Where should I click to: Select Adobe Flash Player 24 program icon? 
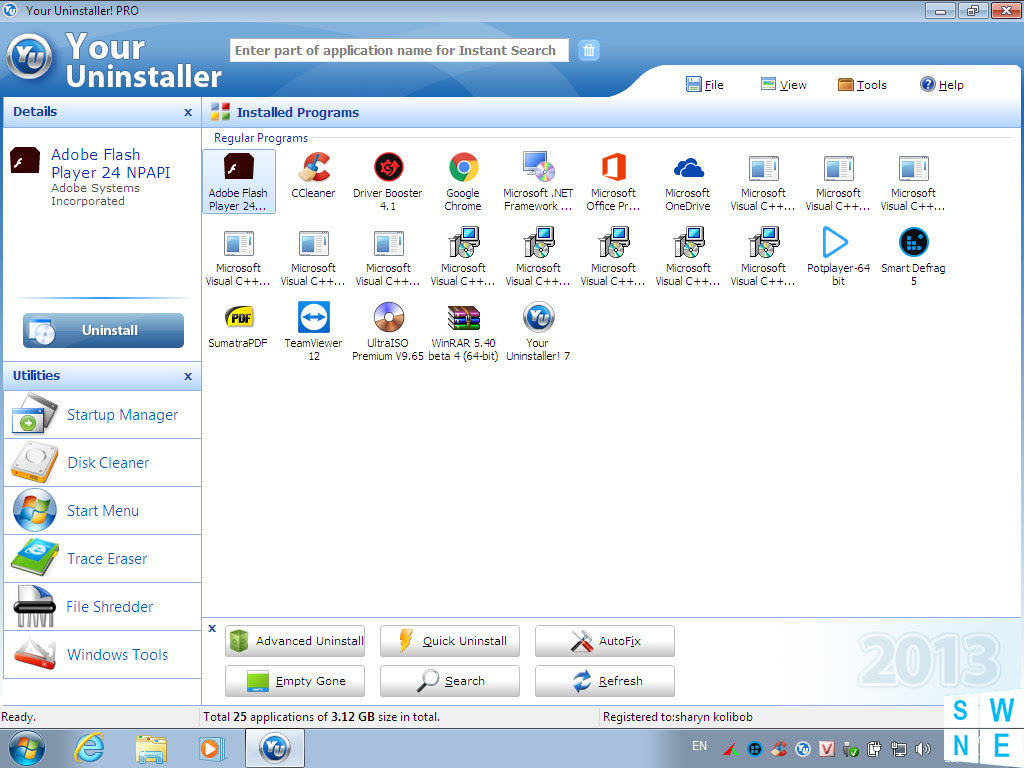point(238,181)
